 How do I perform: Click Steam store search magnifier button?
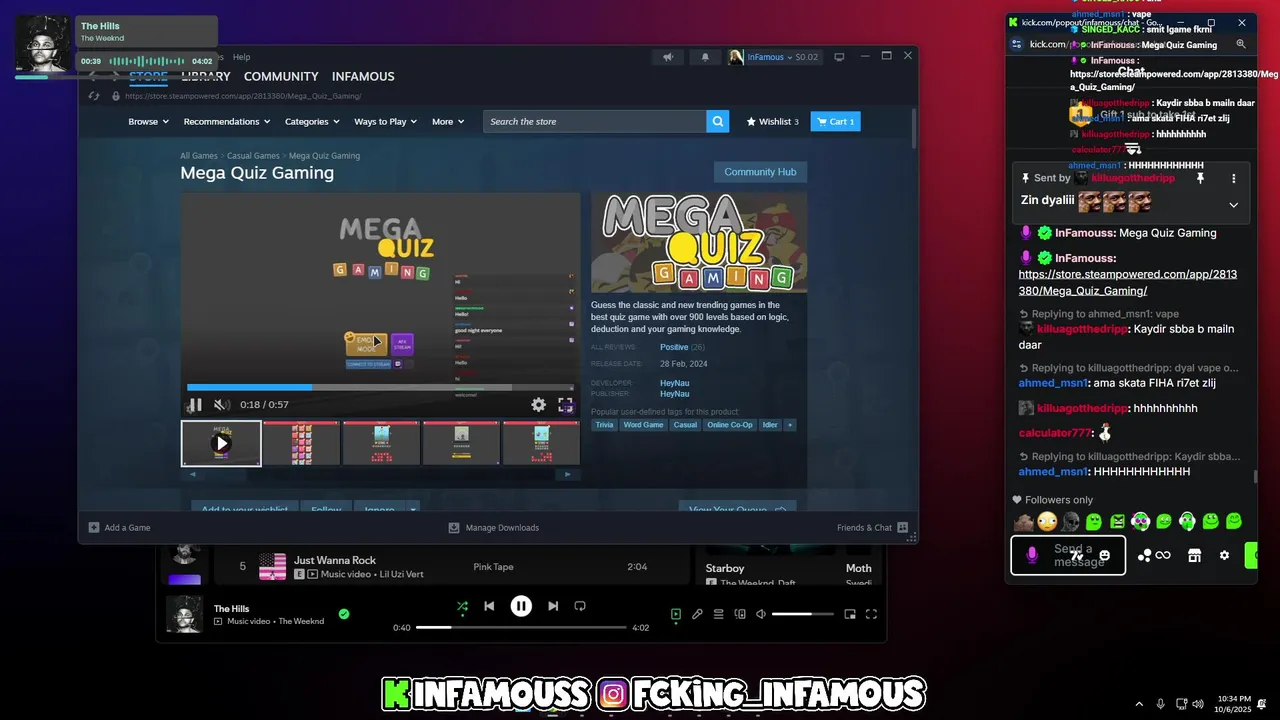[717, 121]
